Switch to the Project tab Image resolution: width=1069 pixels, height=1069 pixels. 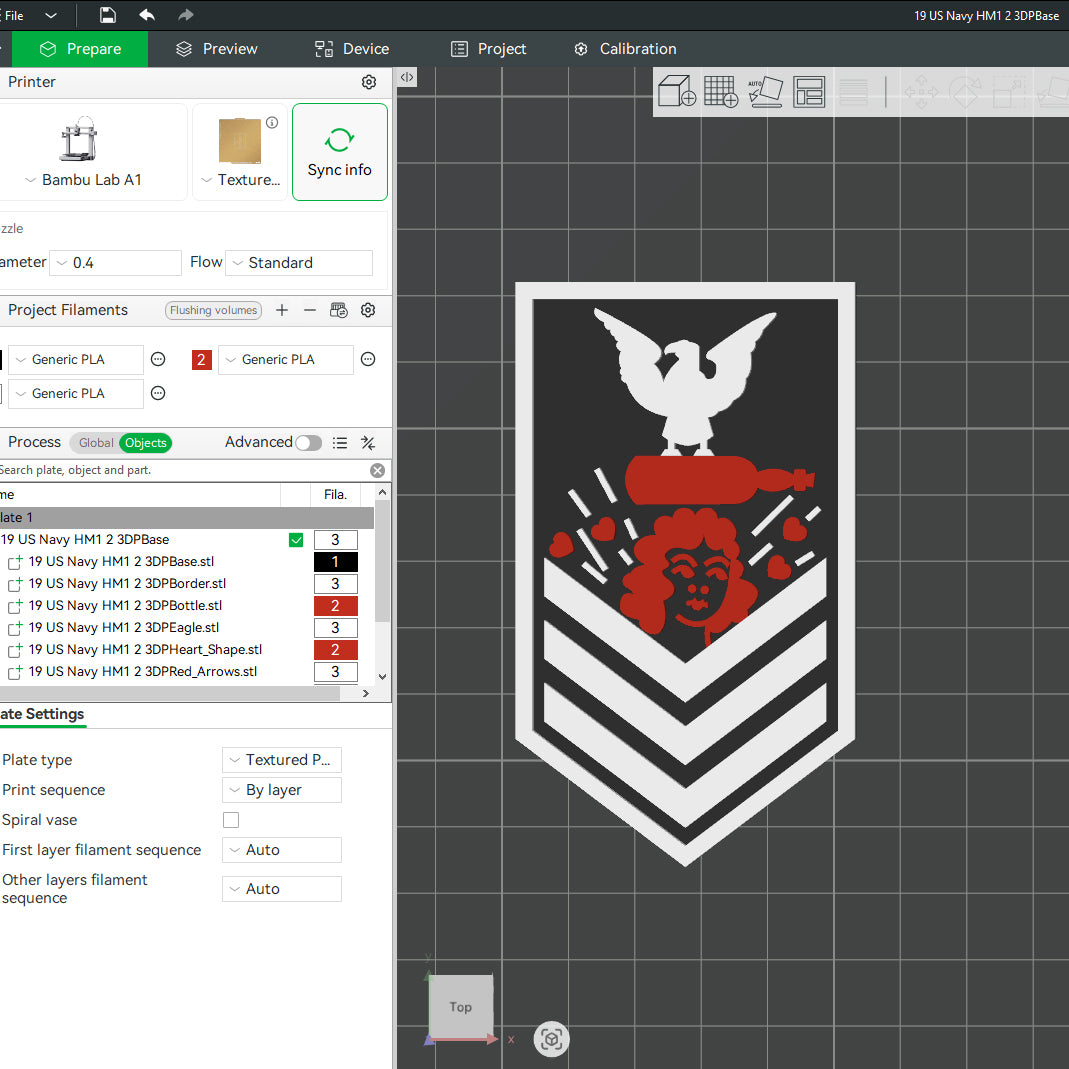click(x=488, y=49)
